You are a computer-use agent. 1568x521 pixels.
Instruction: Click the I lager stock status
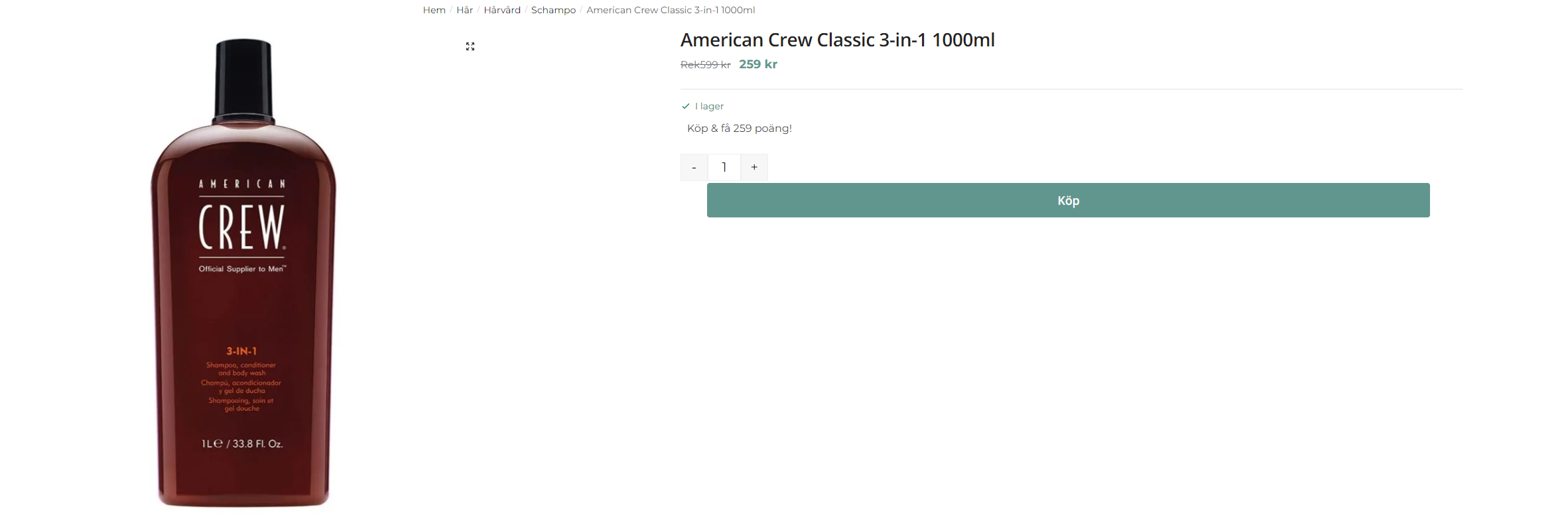(x=709, y=106)
